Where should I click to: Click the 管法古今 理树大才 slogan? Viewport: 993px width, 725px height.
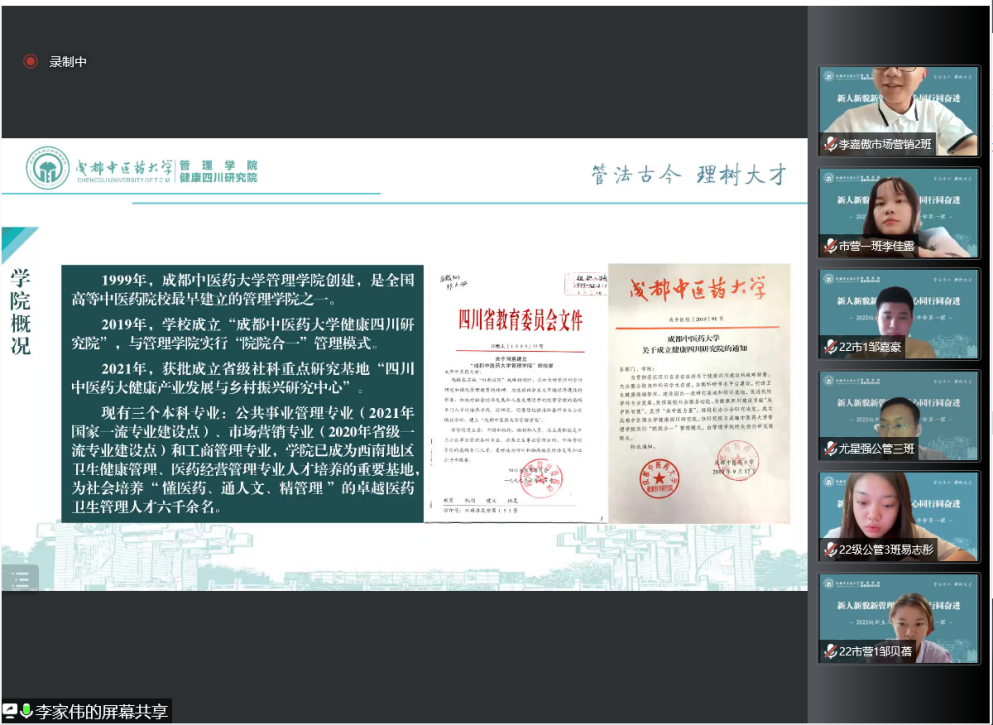(689, 174)
